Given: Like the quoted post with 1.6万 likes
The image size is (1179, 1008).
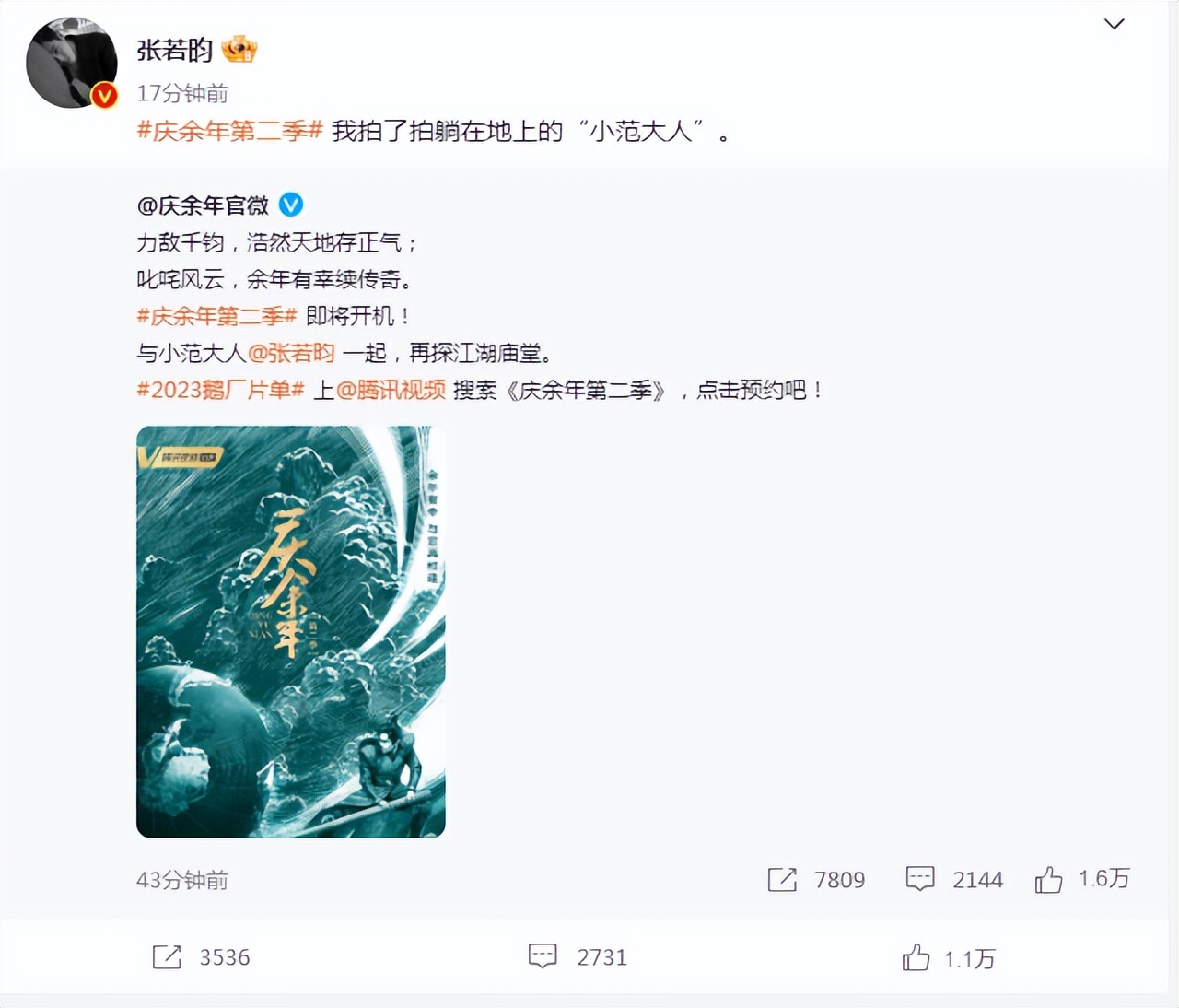Looking at the screenshot, I should tap(1082, 880).
